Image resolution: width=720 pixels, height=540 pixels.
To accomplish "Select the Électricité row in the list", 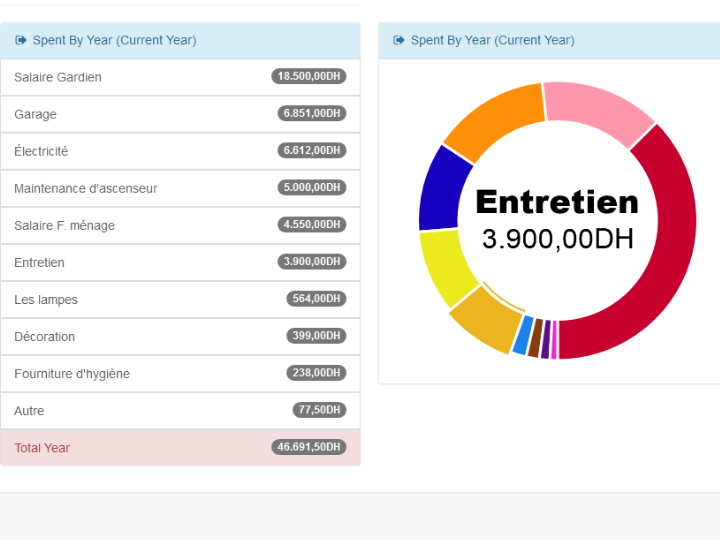I will (x=180, y=151).
